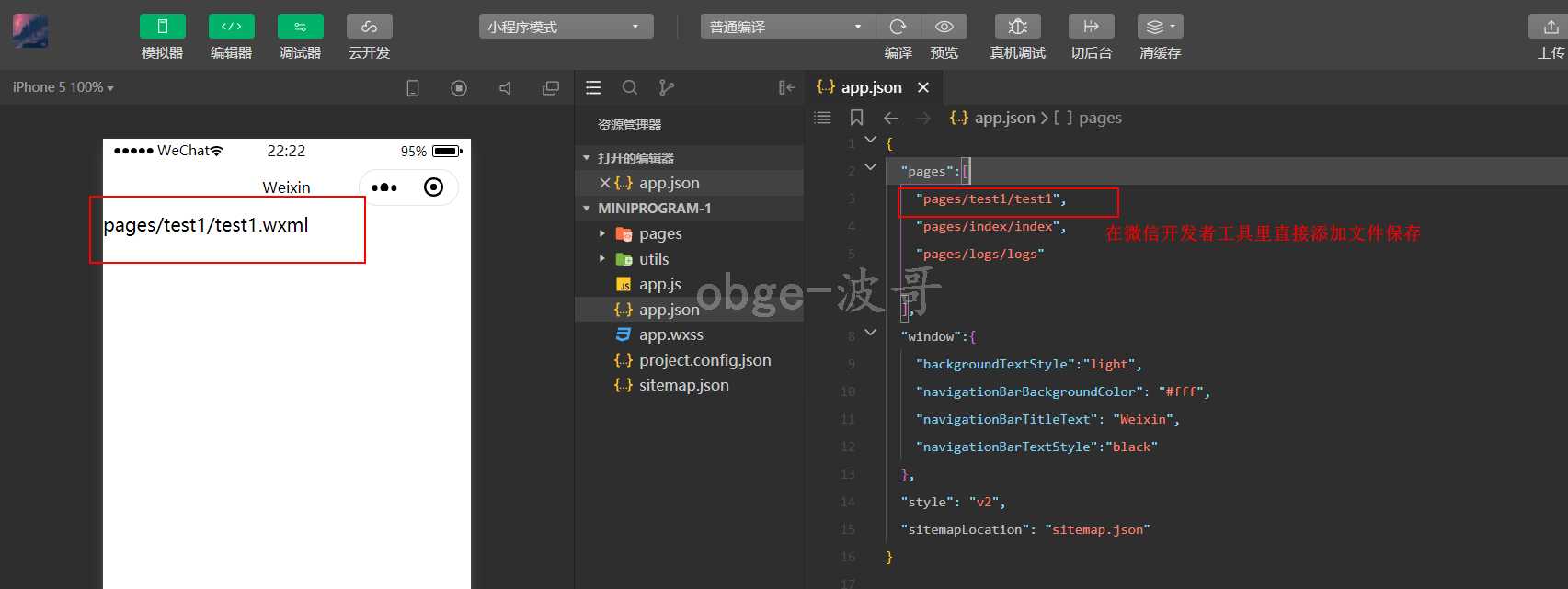Click the "pages/index/index" code line
Viewport: 1568px width, 589px height.
[x=991, y=226]
